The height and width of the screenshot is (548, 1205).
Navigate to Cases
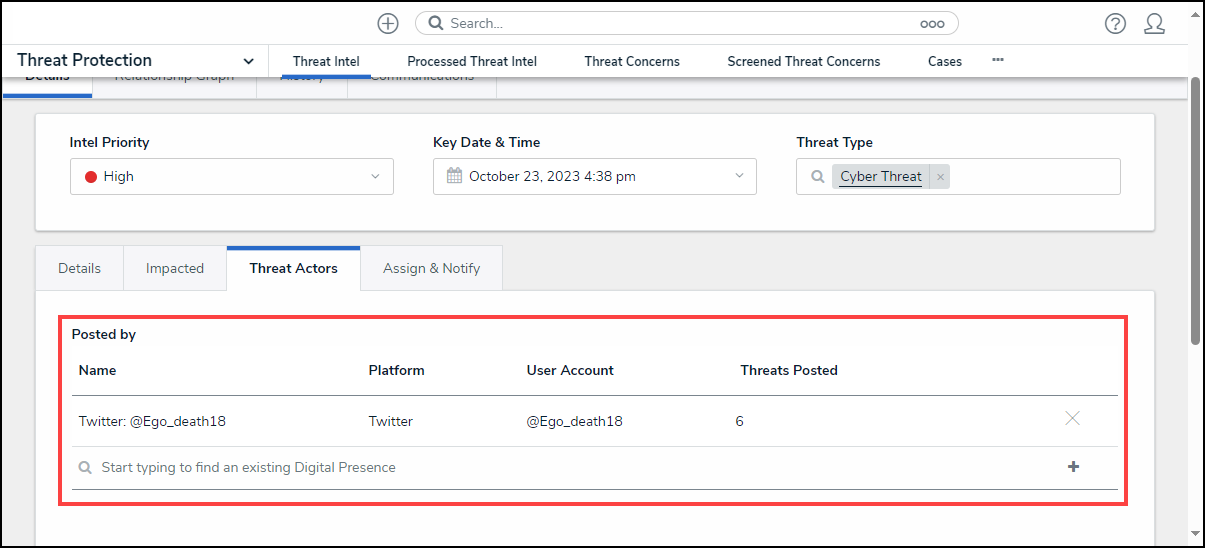point(944,61)
